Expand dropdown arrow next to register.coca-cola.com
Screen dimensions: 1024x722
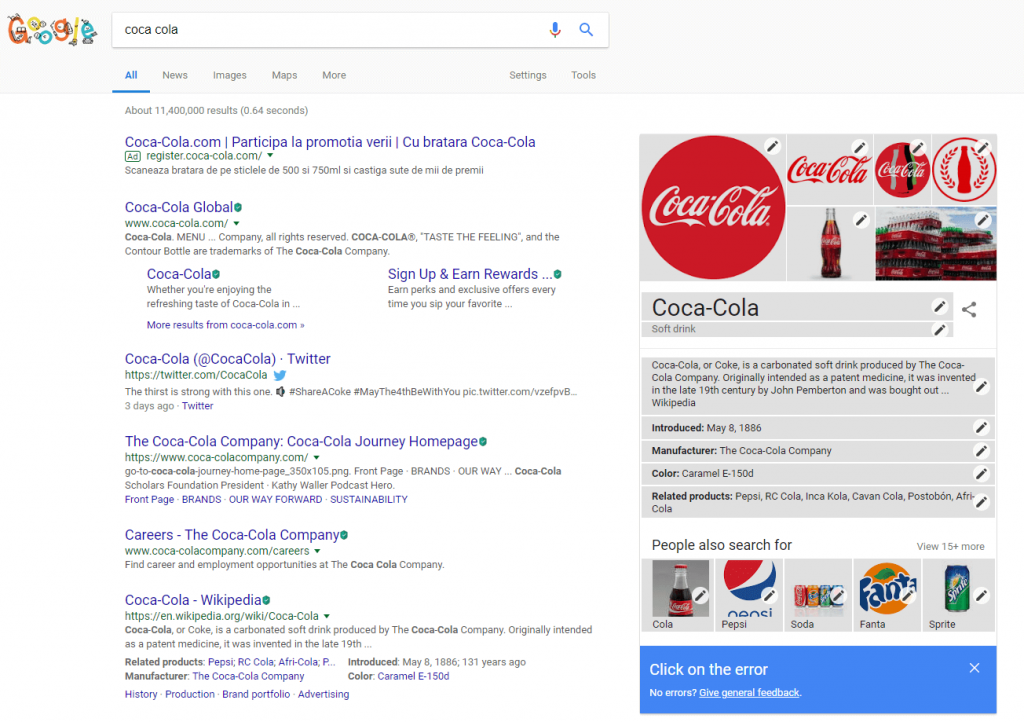pos(270,155)
